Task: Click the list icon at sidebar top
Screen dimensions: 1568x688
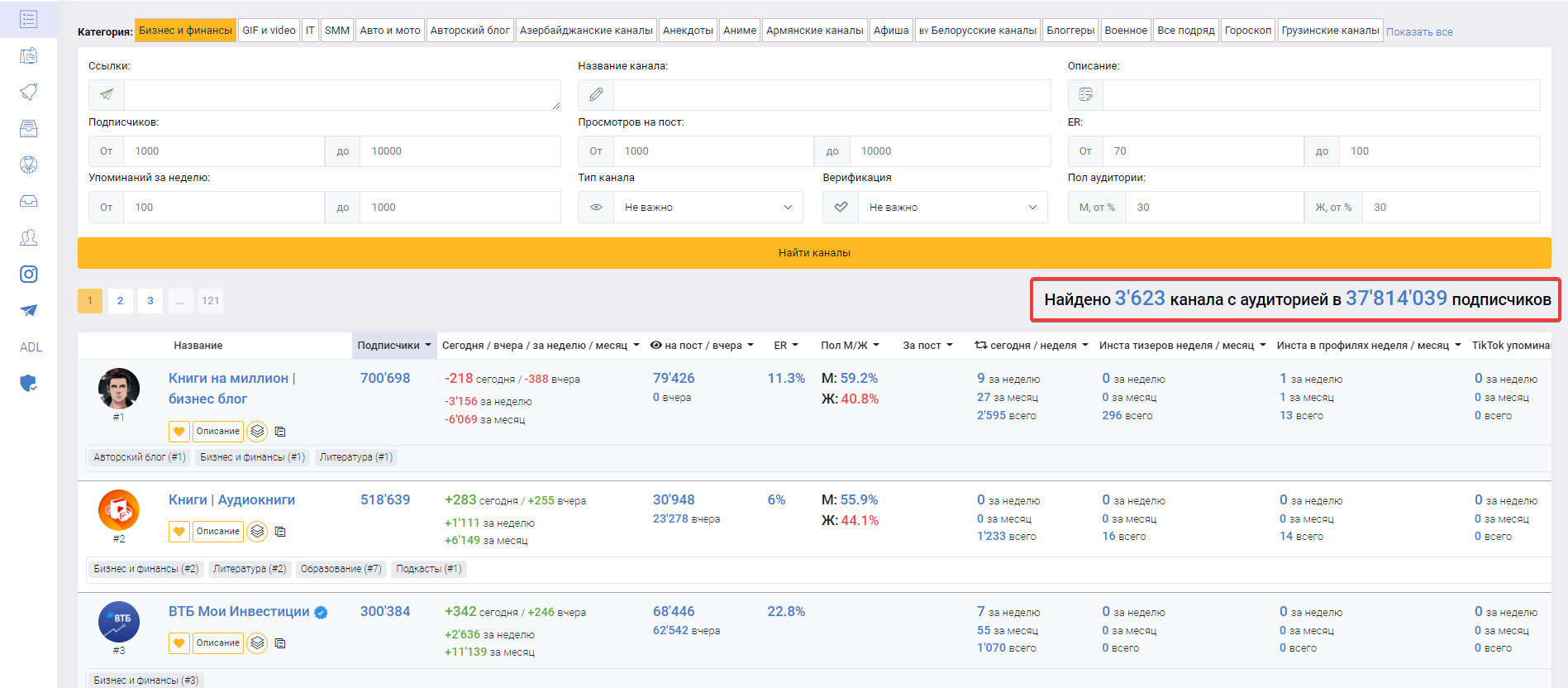Action: tap(28, 19)
